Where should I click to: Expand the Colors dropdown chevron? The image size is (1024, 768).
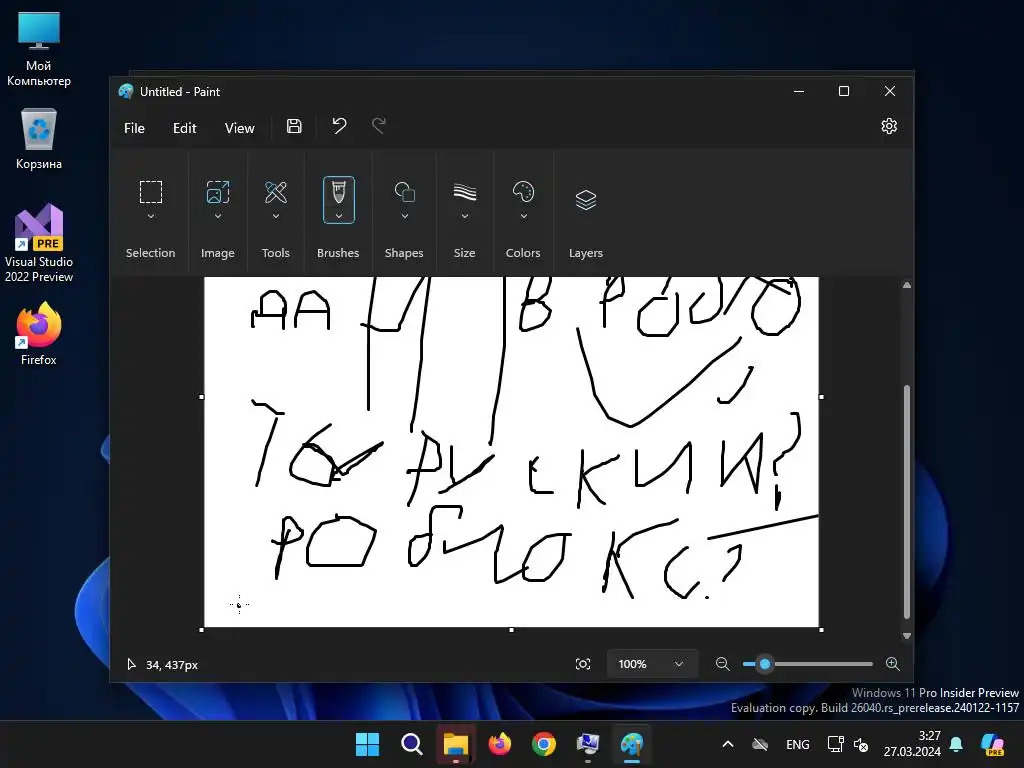pyautogui.click(x=523, y=216)
